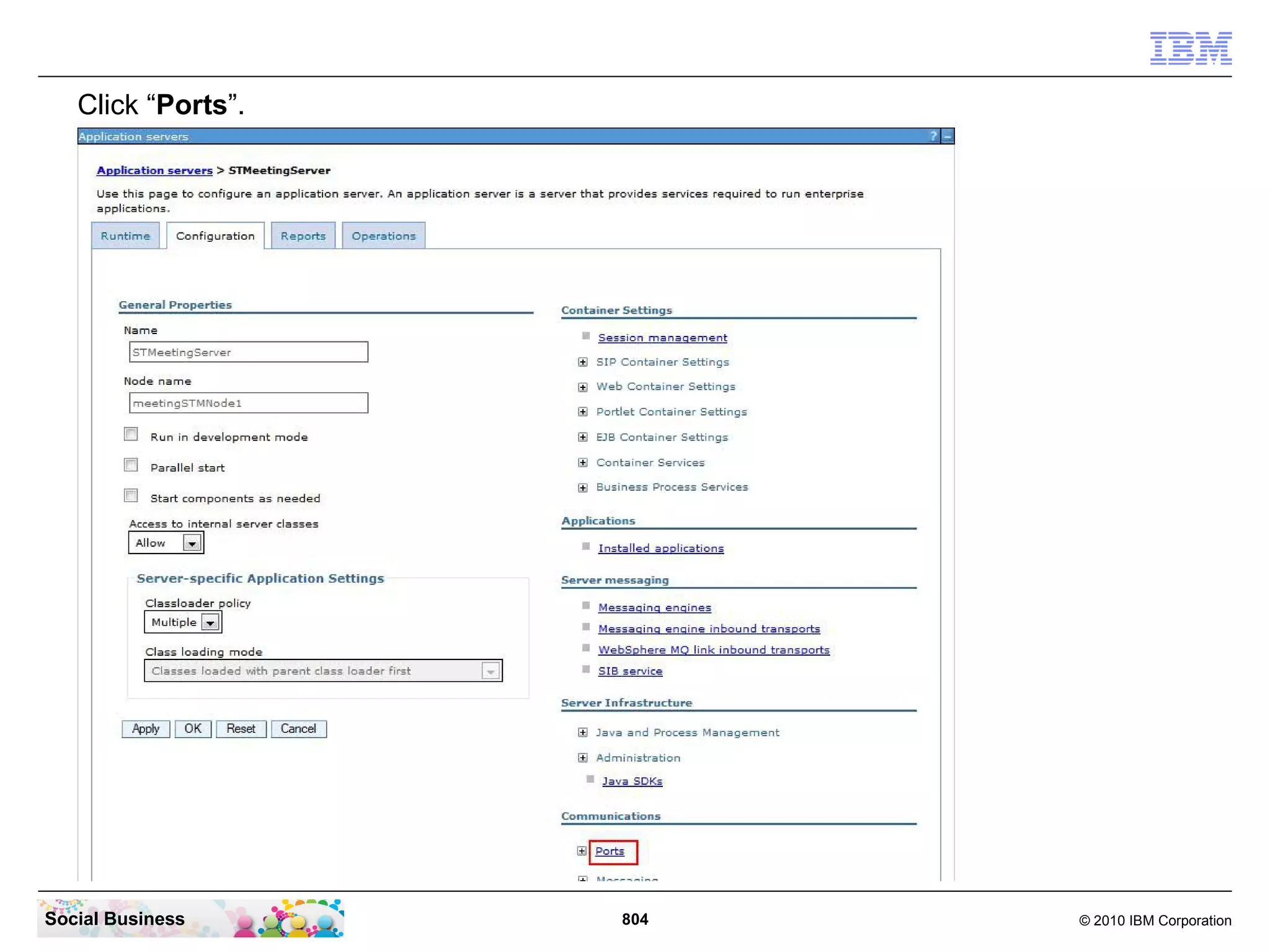
Task: Click the SIP Container Settings label
Action: [663, 362]
